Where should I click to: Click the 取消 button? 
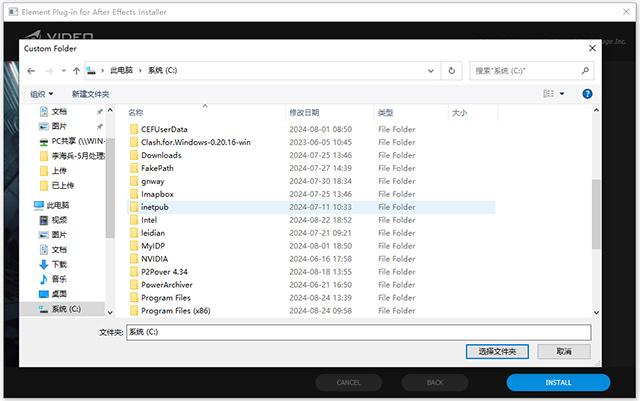564,352
